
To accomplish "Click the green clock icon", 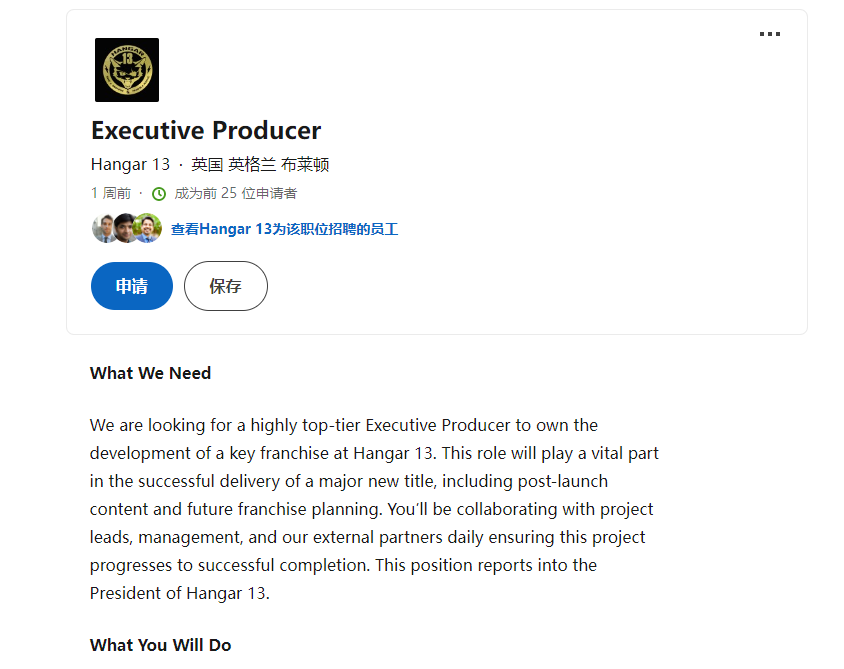I will point(159,194).
